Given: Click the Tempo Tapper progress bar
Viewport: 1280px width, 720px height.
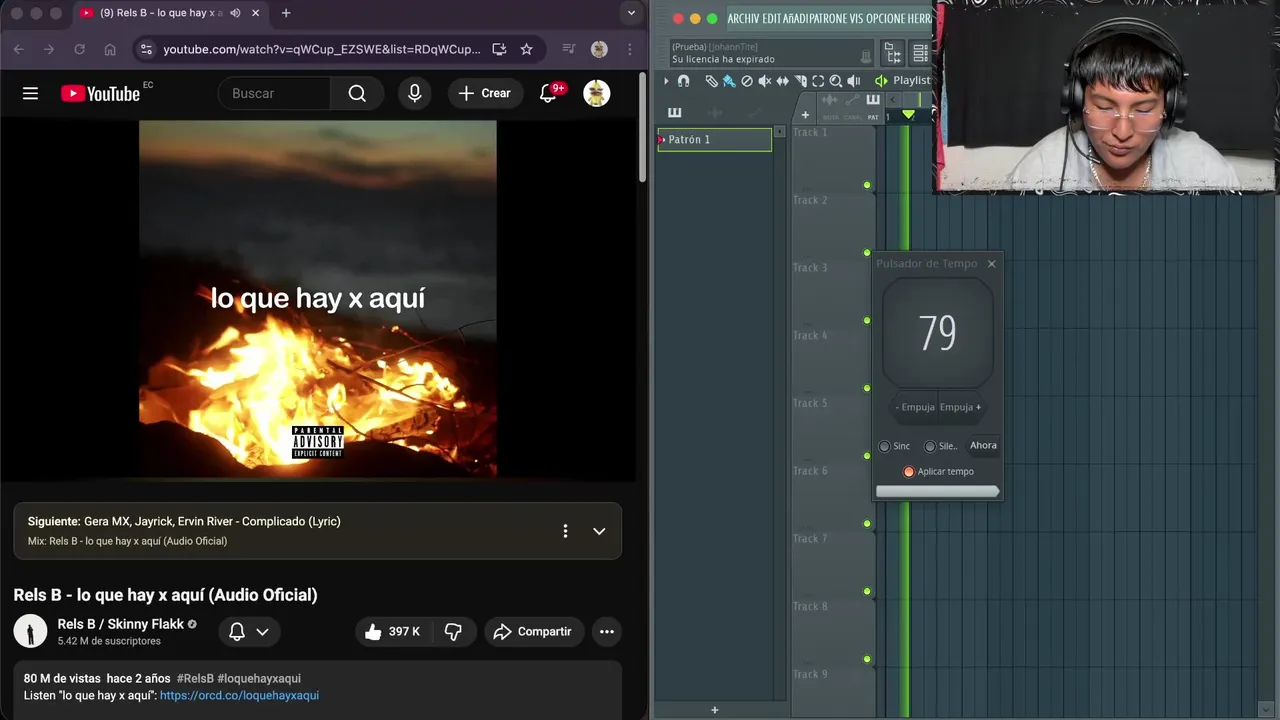Looking at the screenshot, I should pyautogui.click(x=938, y=491).
